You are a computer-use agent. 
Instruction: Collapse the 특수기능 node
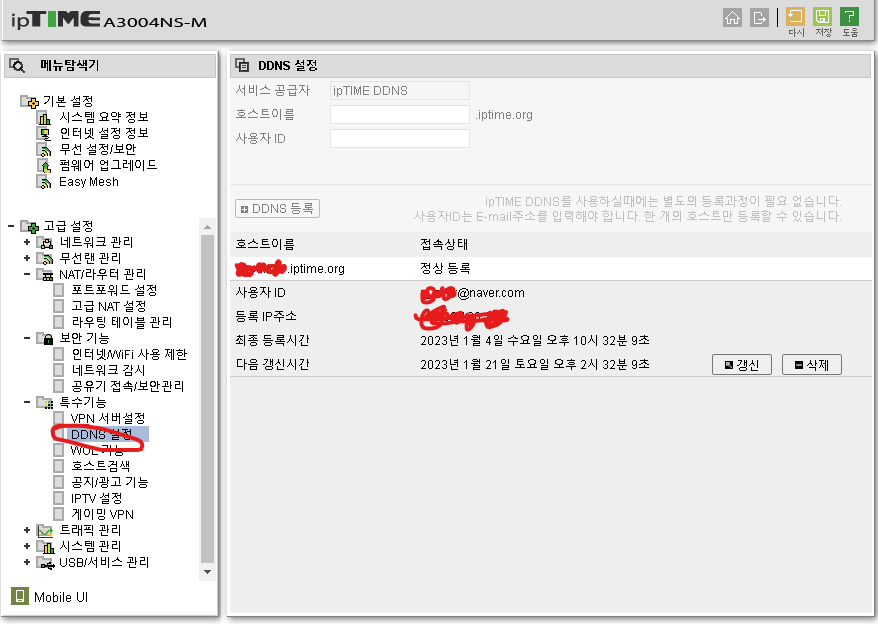[x=27, y=402]
